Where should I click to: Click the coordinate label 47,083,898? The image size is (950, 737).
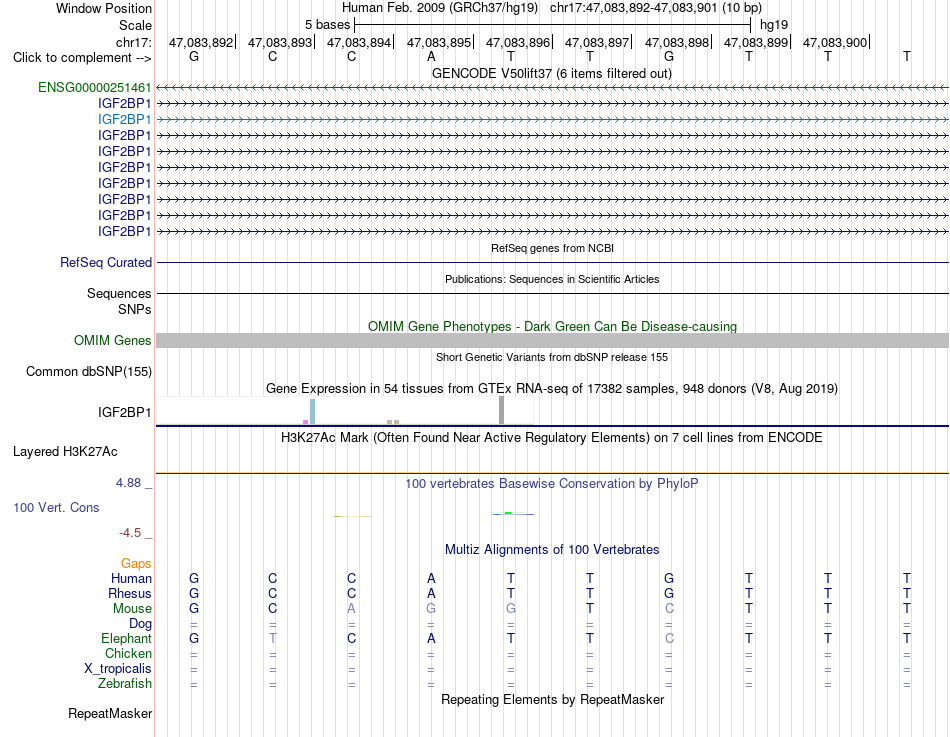click(x=677, y=42)
